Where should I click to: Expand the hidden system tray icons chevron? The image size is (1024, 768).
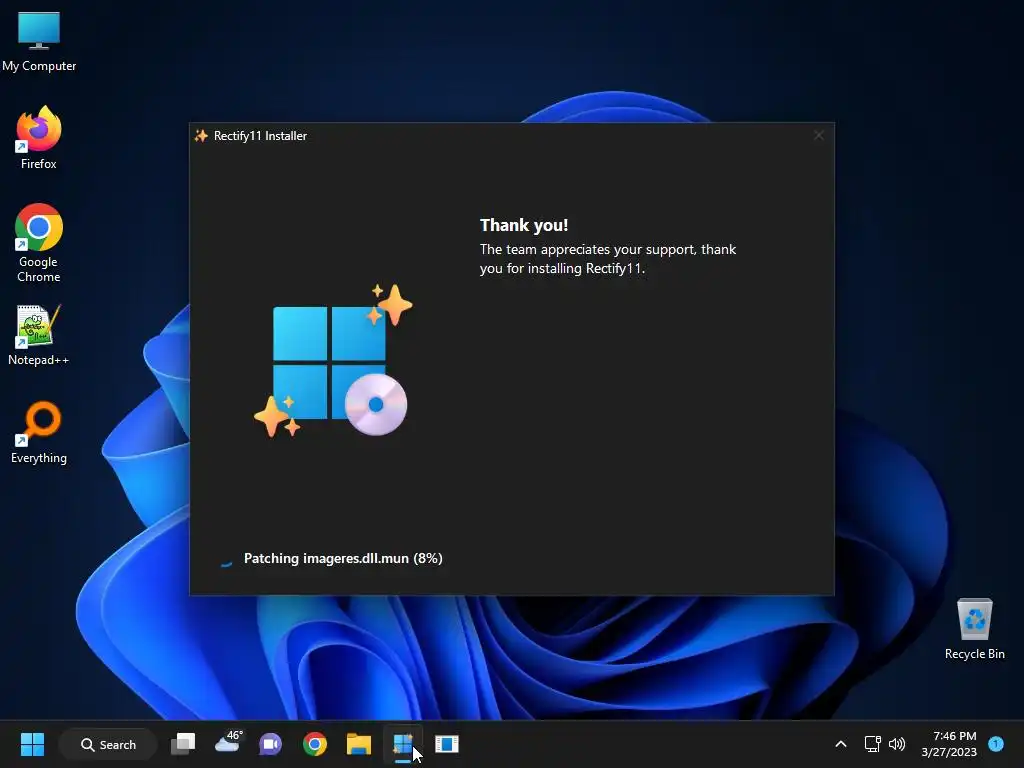(x=840, y=744)
